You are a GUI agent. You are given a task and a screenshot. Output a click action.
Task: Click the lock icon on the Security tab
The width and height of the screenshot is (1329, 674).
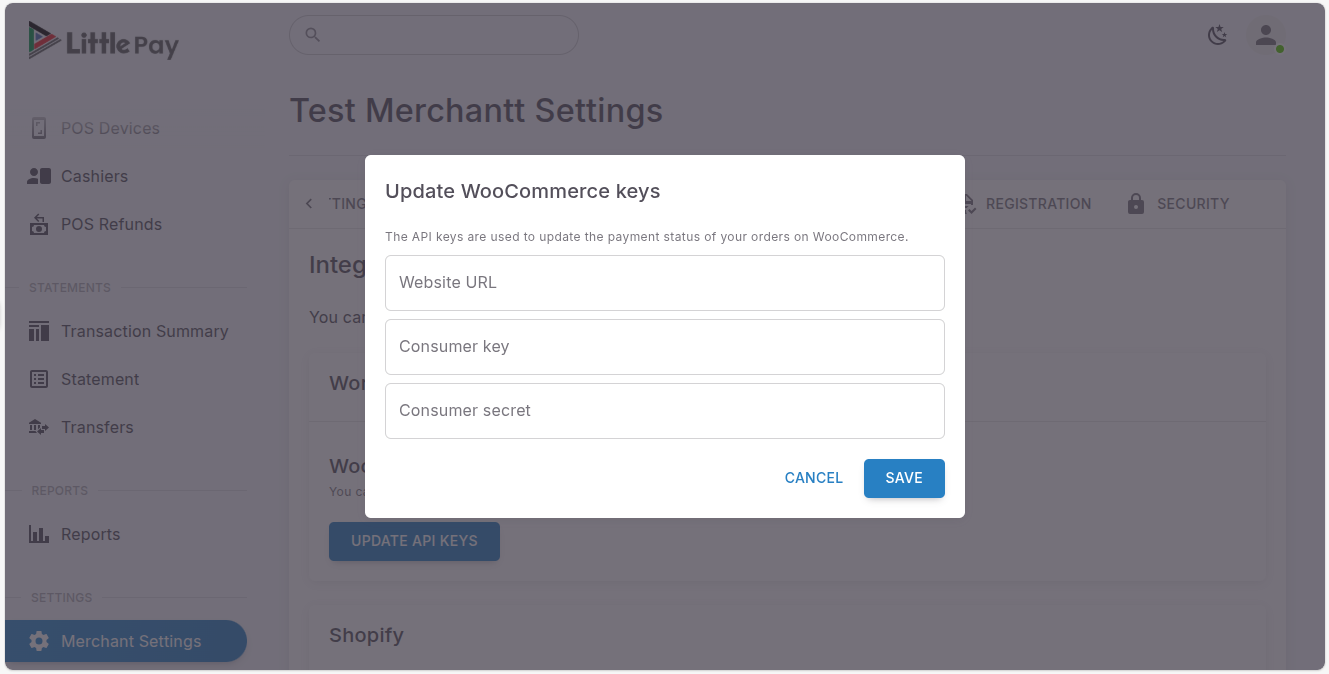(1136, 203)
